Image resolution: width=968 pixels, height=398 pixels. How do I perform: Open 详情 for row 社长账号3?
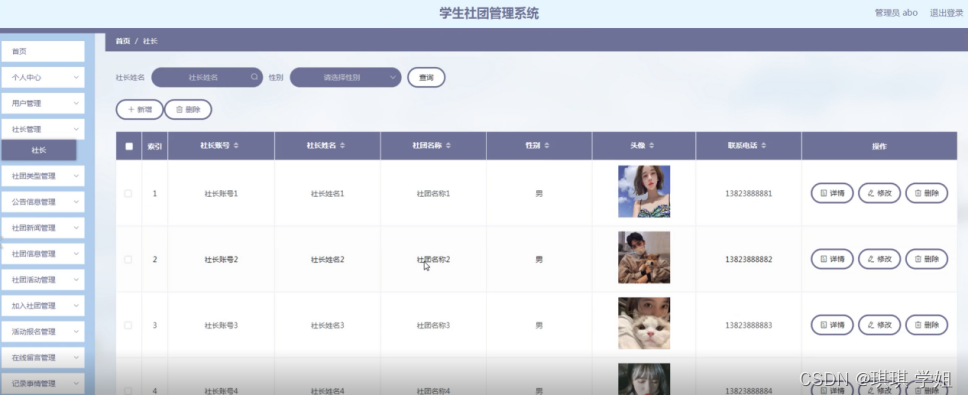tap(832, 325)
